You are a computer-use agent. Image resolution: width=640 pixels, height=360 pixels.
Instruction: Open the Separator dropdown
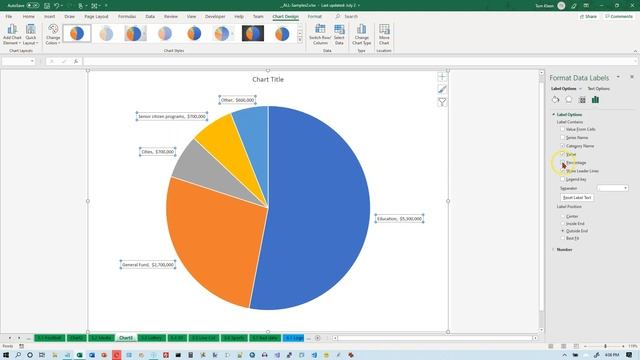coord(612,188)
